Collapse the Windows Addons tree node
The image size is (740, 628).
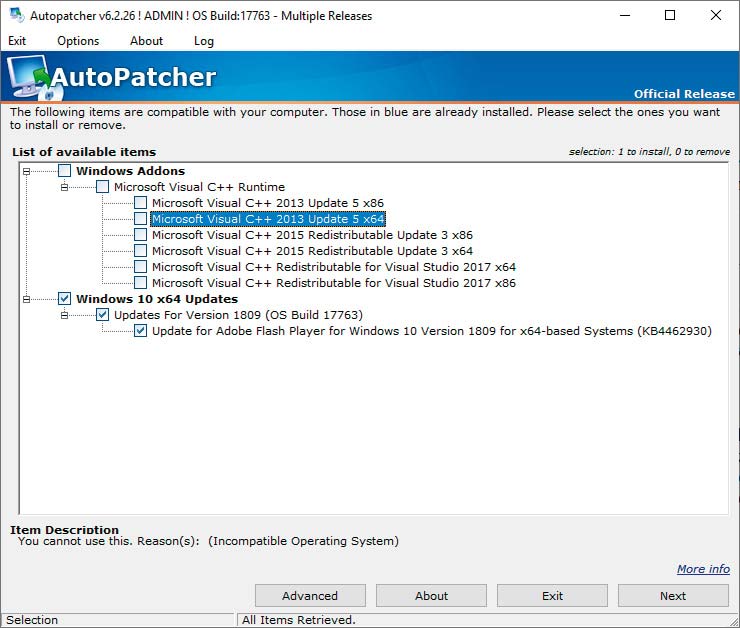[x=26, y=171]
